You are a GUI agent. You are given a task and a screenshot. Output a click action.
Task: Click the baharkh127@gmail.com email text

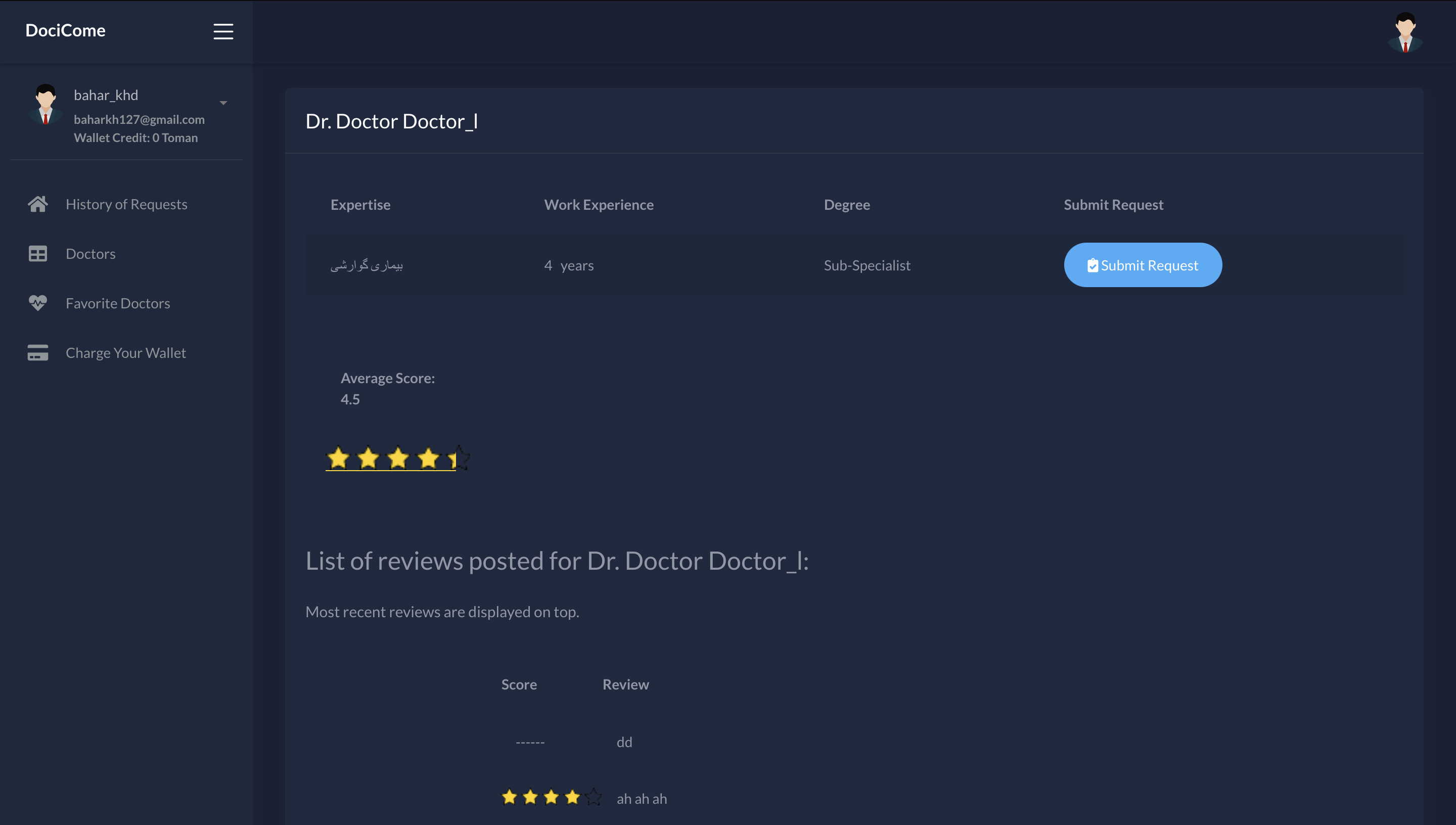[139, 120]
